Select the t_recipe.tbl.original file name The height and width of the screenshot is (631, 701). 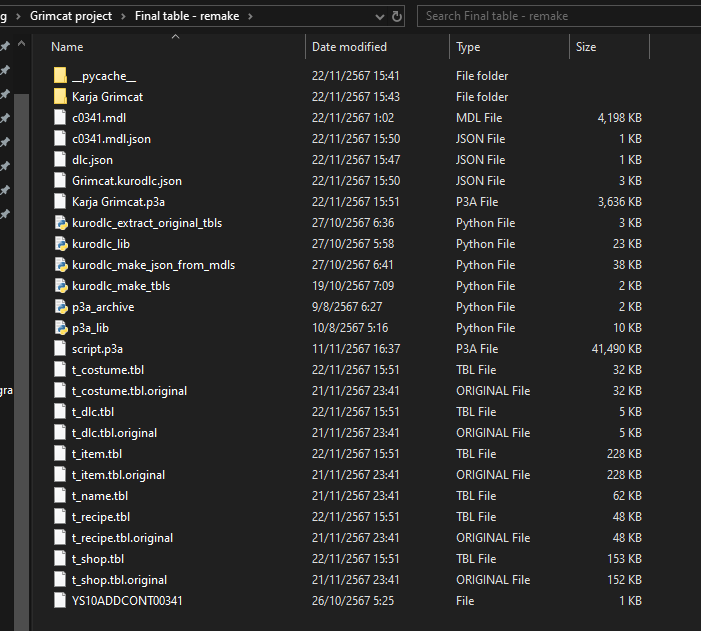122,538
